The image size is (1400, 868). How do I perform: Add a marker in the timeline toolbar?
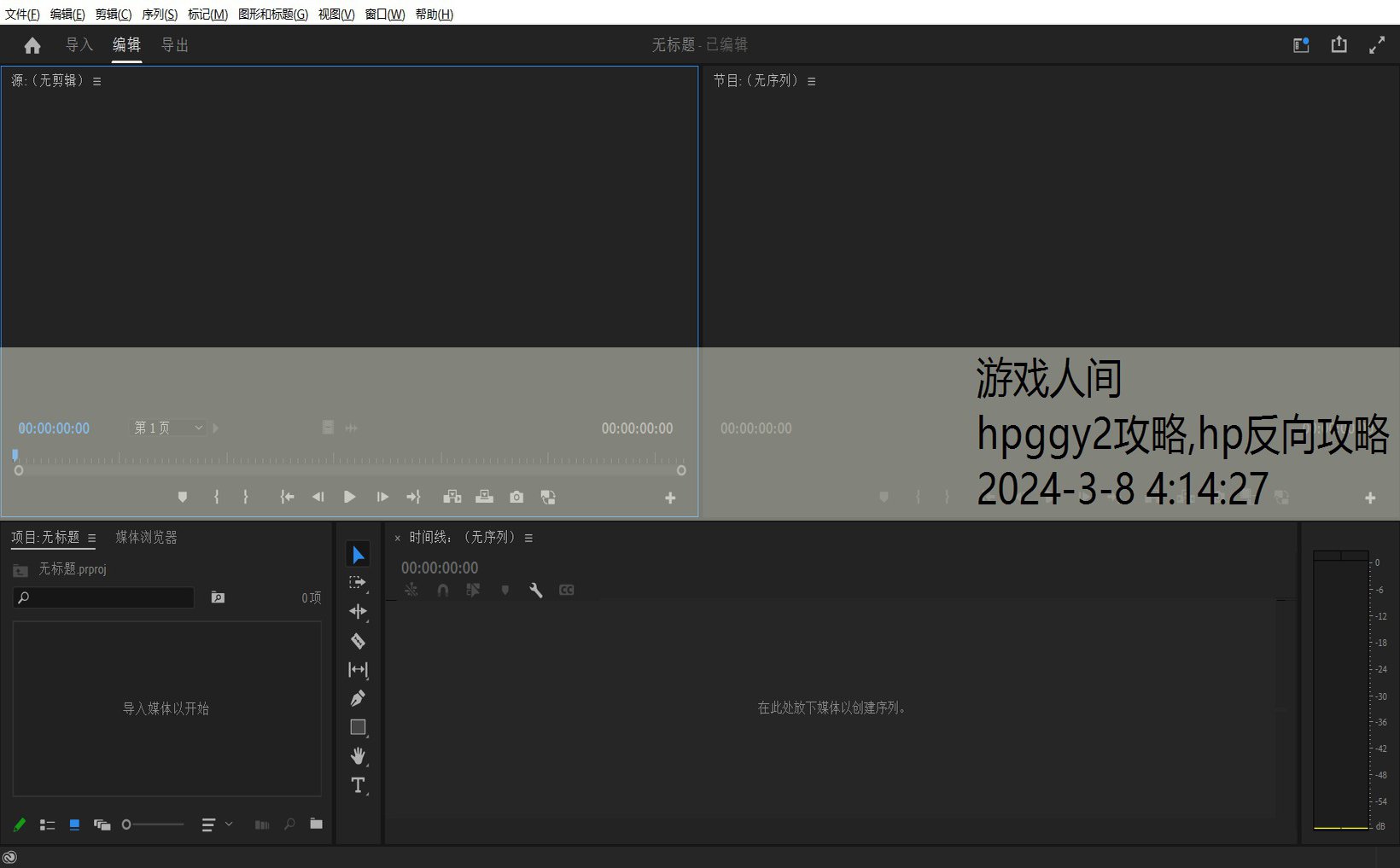(x=505, y=590)
